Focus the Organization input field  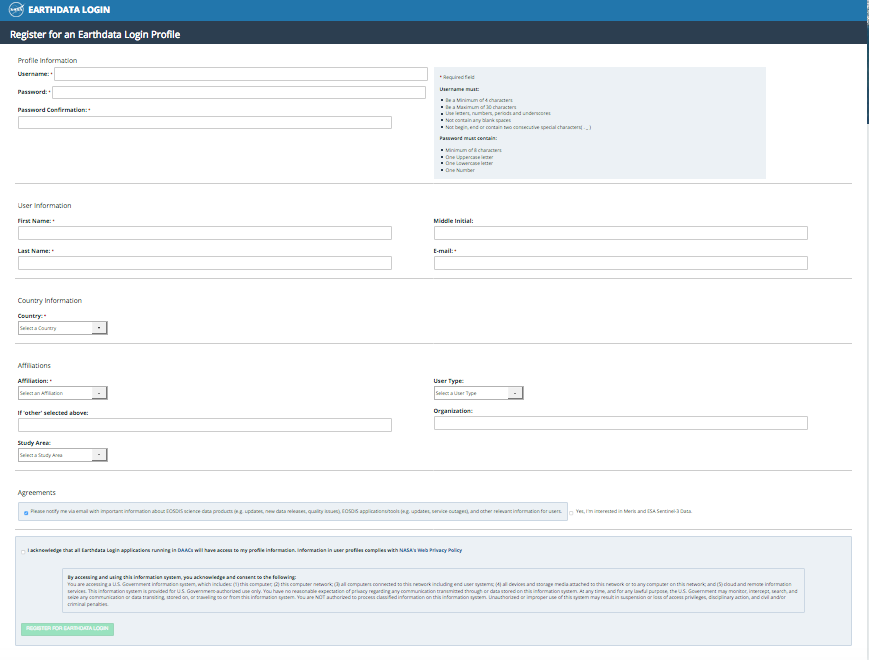(621, 423)
